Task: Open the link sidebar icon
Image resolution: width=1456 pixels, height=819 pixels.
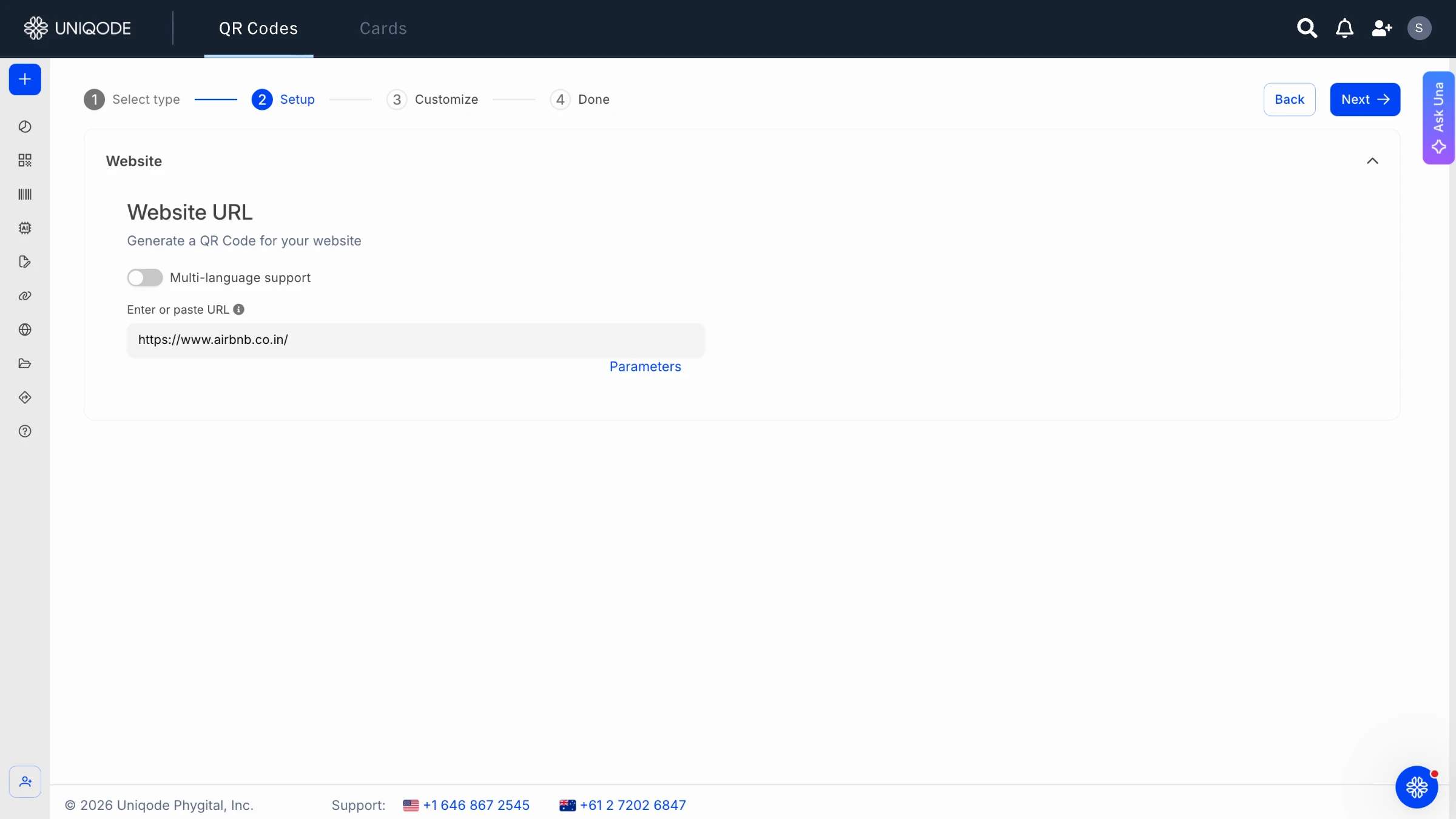Action: coord(25,296)
